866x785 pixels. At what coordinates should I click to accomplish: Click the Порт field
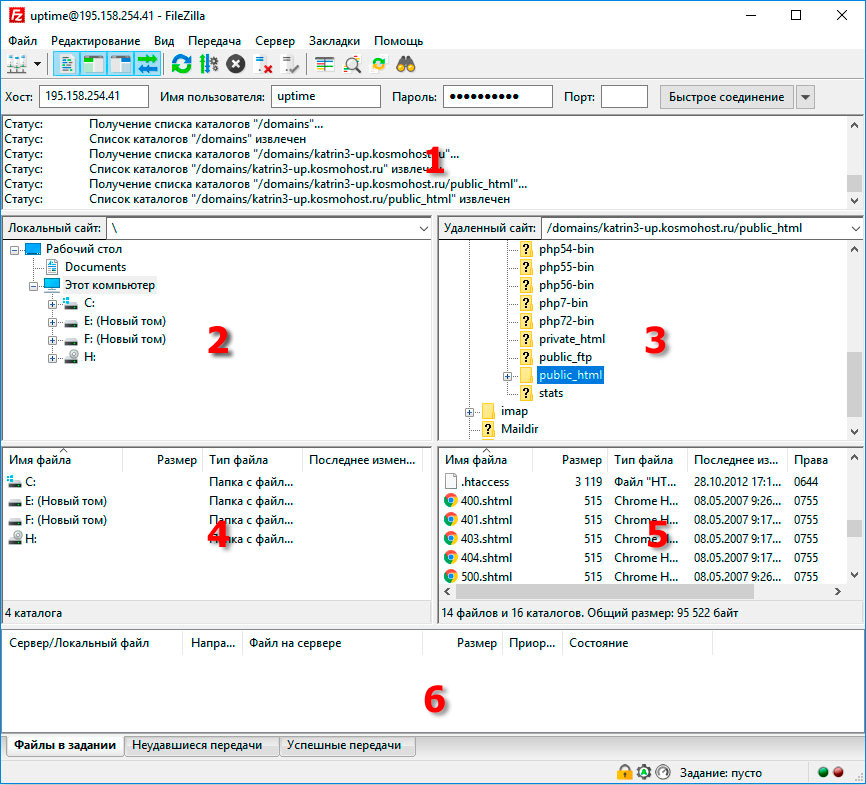(624, 96)
